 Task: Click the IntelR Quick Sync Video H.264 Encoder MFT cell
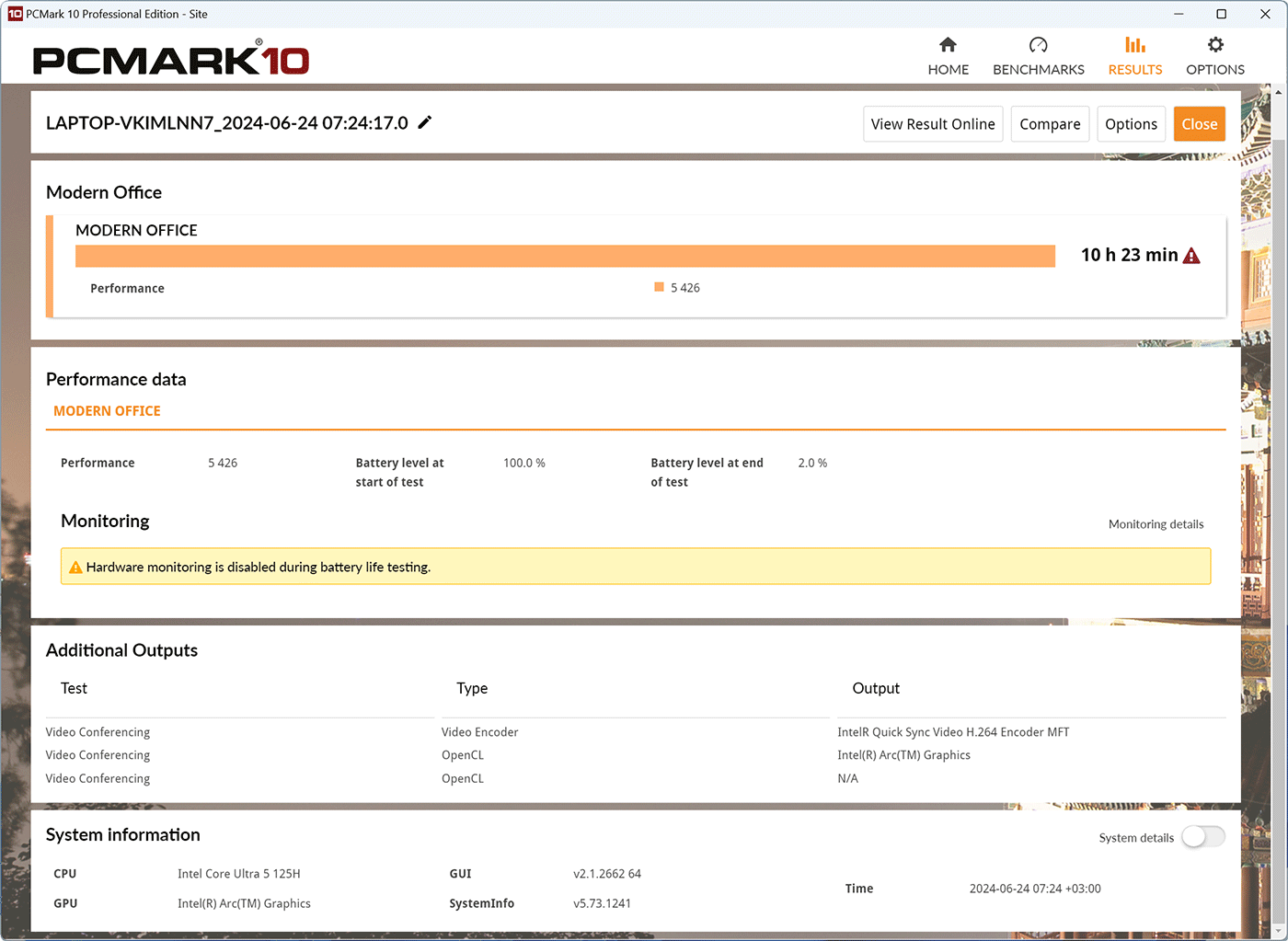coord(953,732)
